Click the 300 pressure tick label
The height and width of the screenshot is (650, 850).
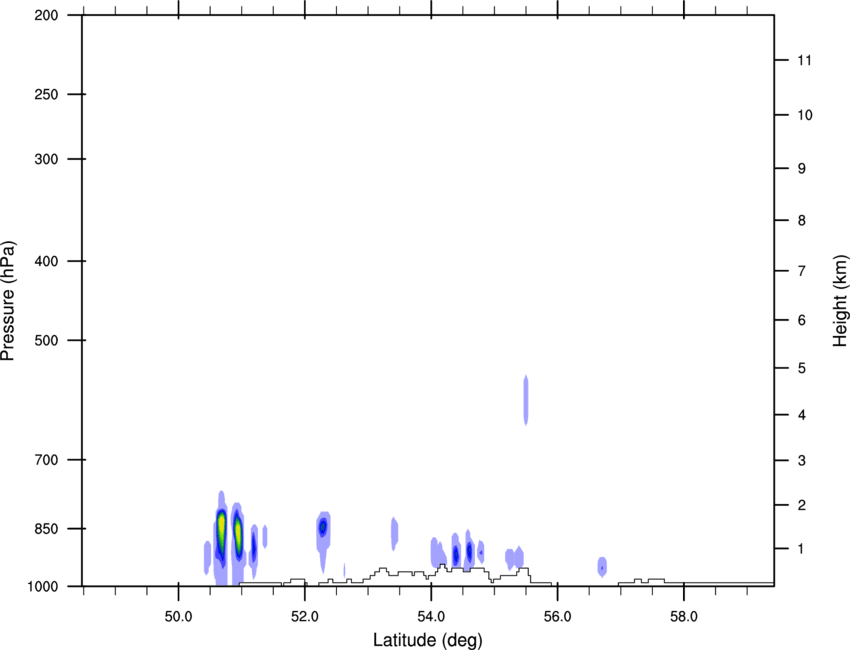[x=46, y=159]
